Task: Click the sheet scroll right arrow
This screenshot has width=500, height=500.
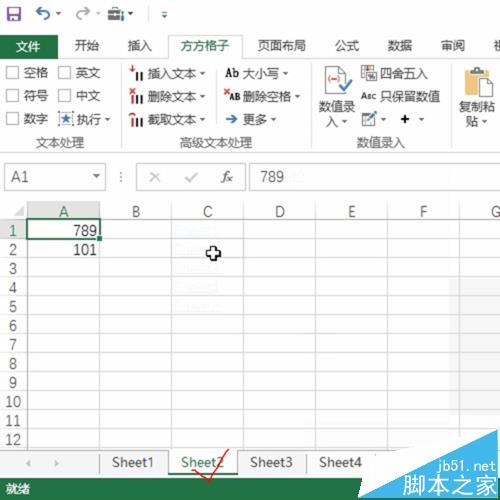Action: click(x=57, y=463)
